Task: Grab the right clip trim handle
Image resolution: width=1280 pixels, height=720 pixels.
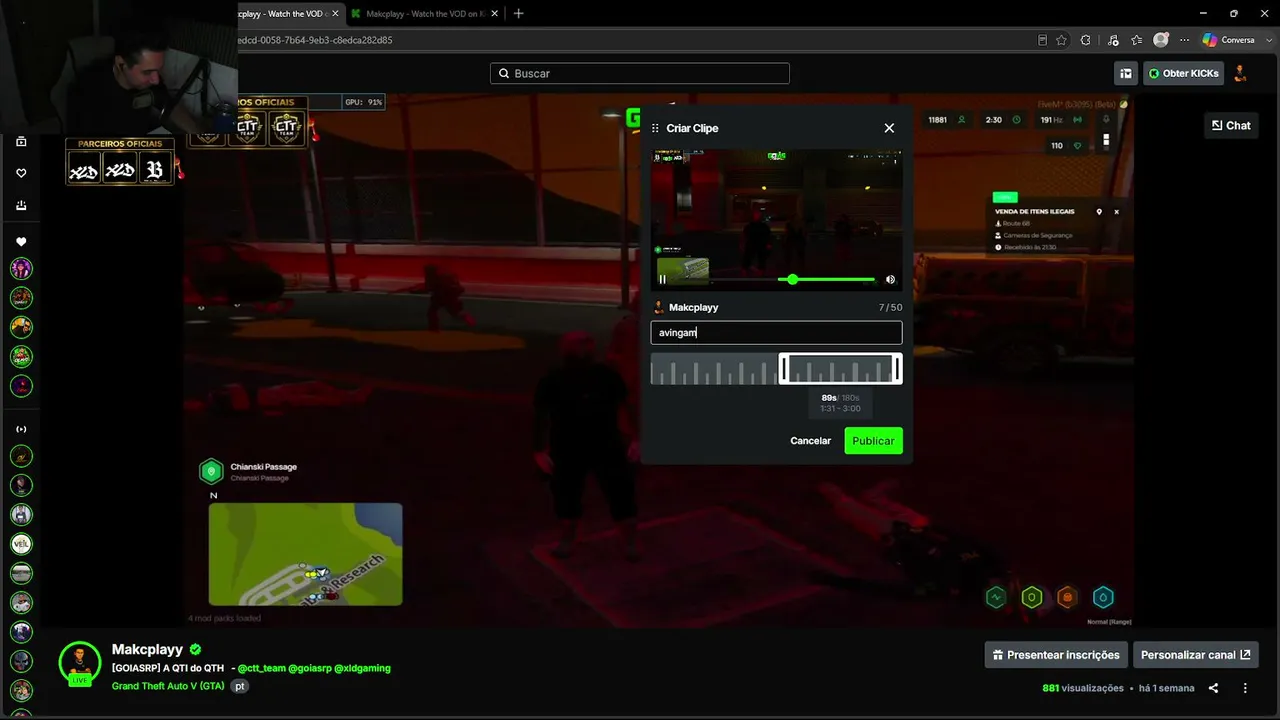Action: click(x=897, y=369)
